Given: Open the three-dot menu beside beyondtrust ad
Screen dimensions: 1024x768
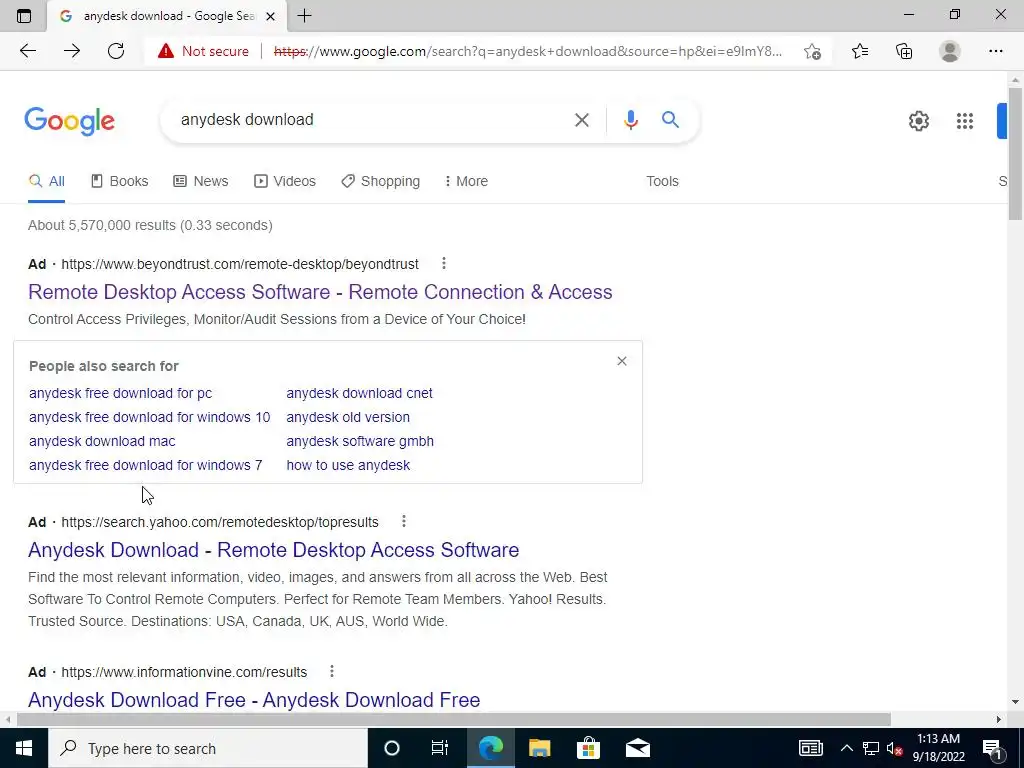Looking at the screenshot, I should coord(443,263).
